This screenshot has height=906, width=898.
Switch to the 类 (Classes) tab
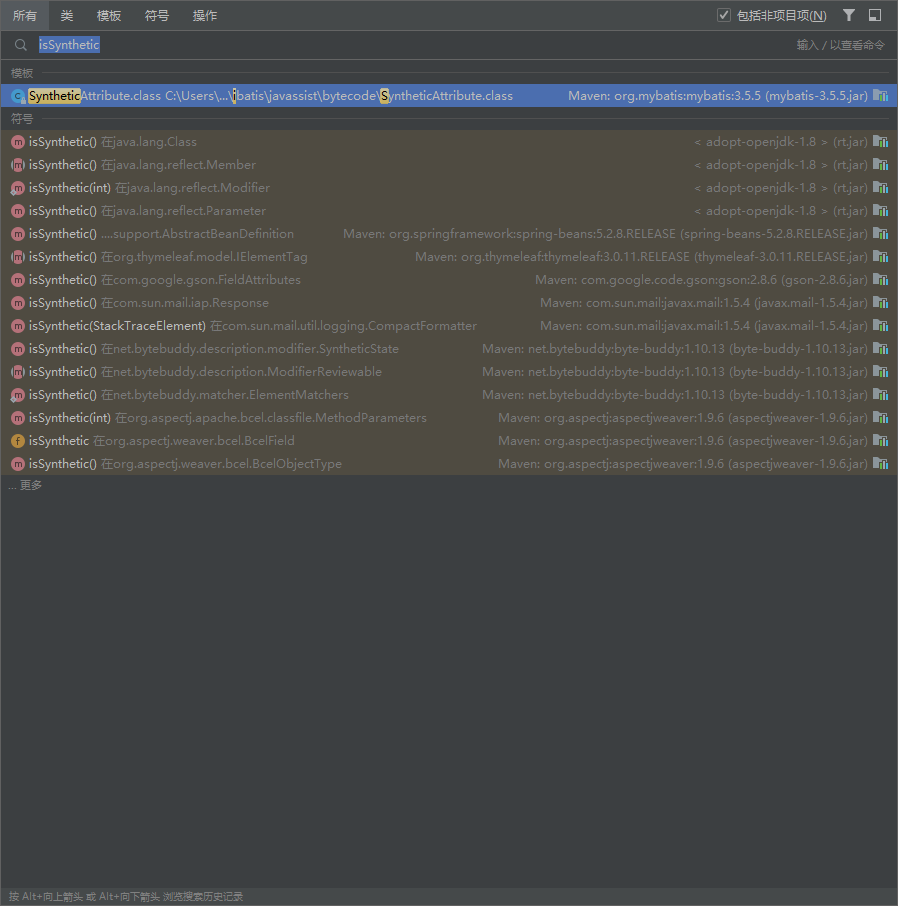point(67,15)
